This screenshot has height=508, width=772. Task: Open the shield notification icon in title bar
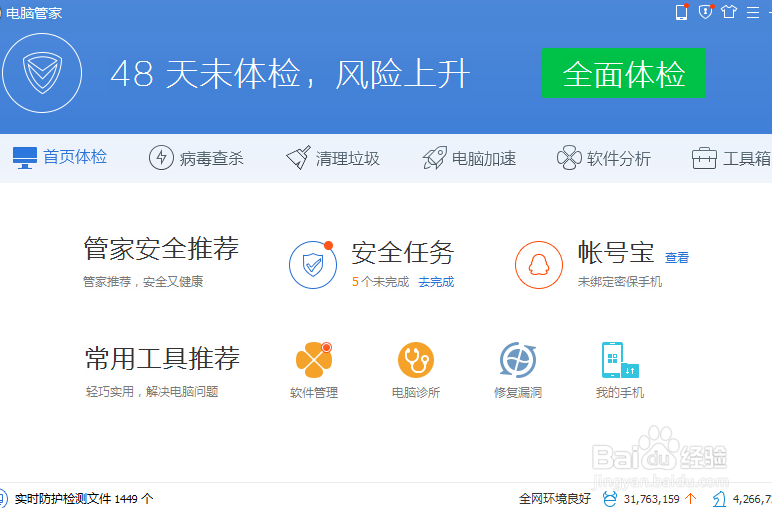point(706,11)
